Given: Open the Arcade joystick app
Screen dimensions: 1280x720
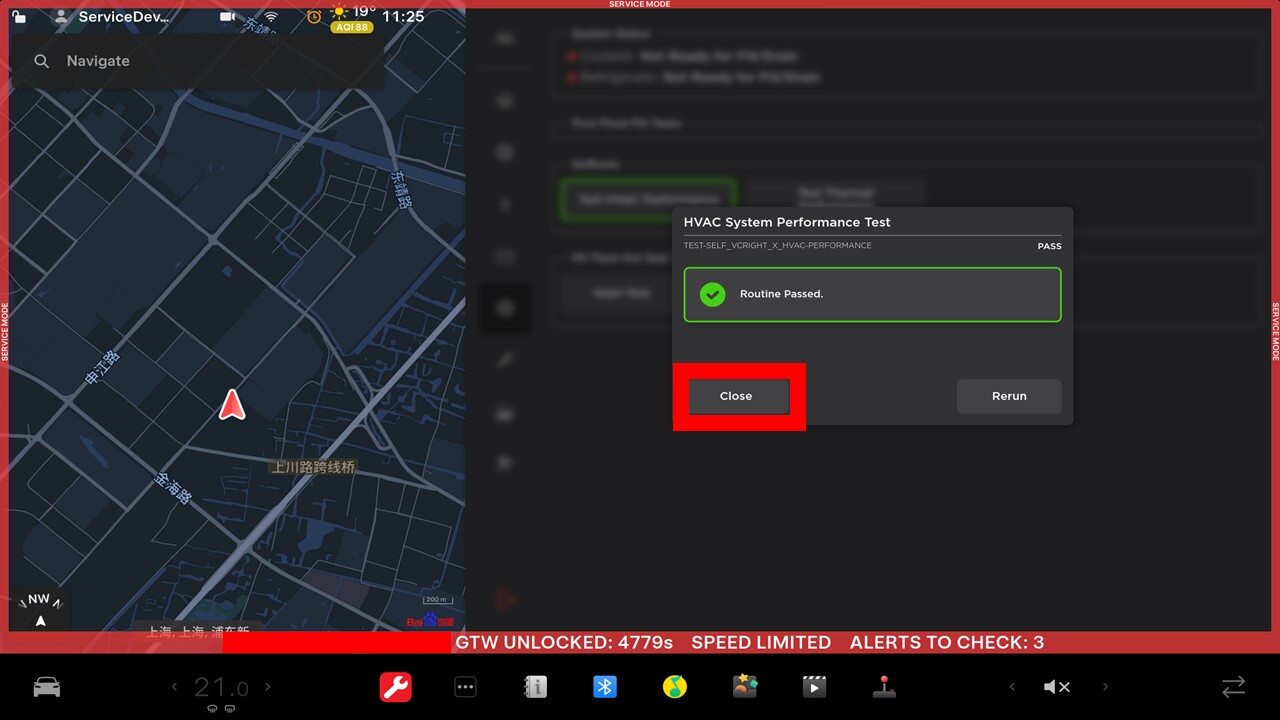Looking at the screenshot, I should click(884, 687).
